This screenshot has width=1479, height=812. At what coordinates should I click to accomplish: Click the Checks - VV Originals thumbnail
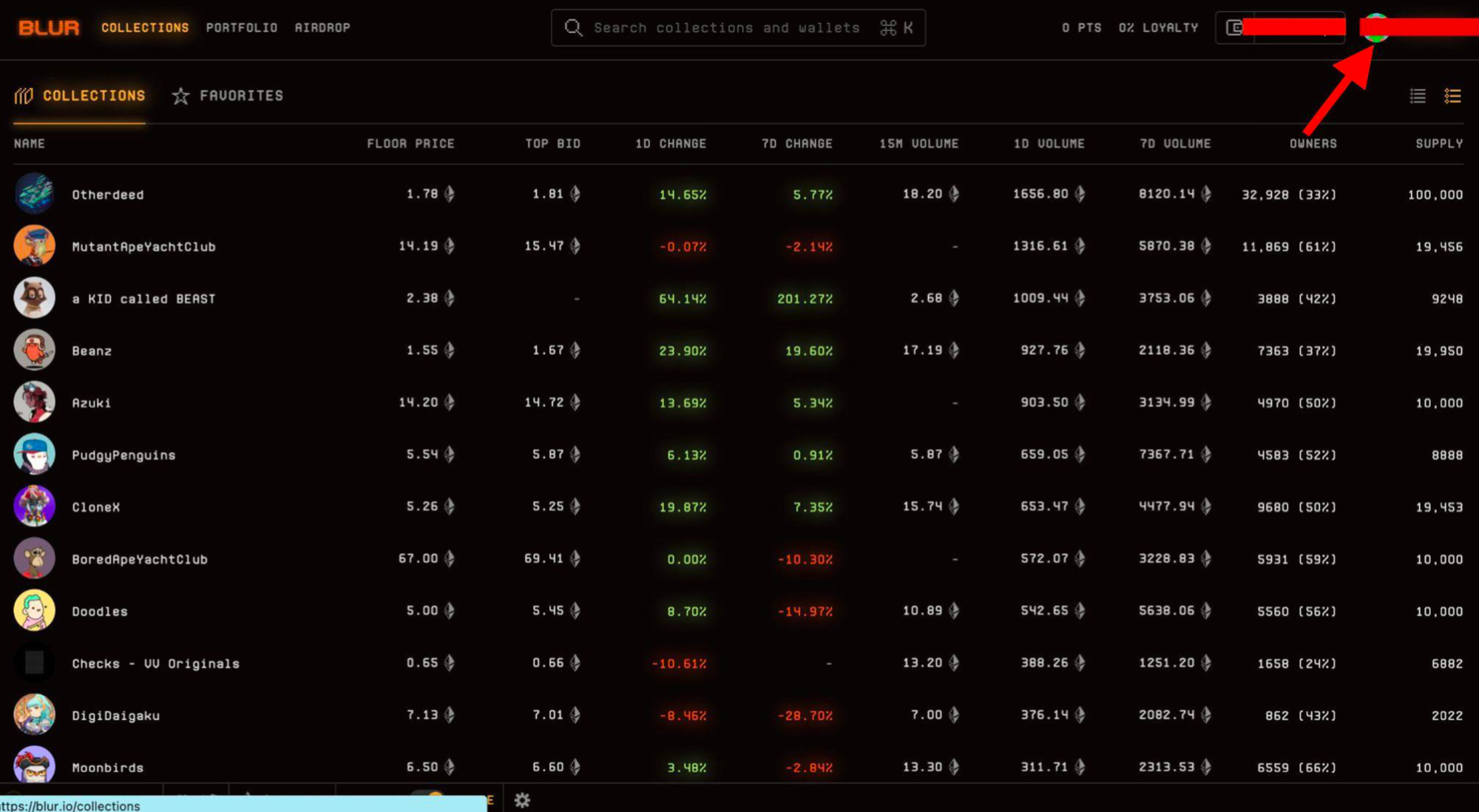(x=34, y=663)
